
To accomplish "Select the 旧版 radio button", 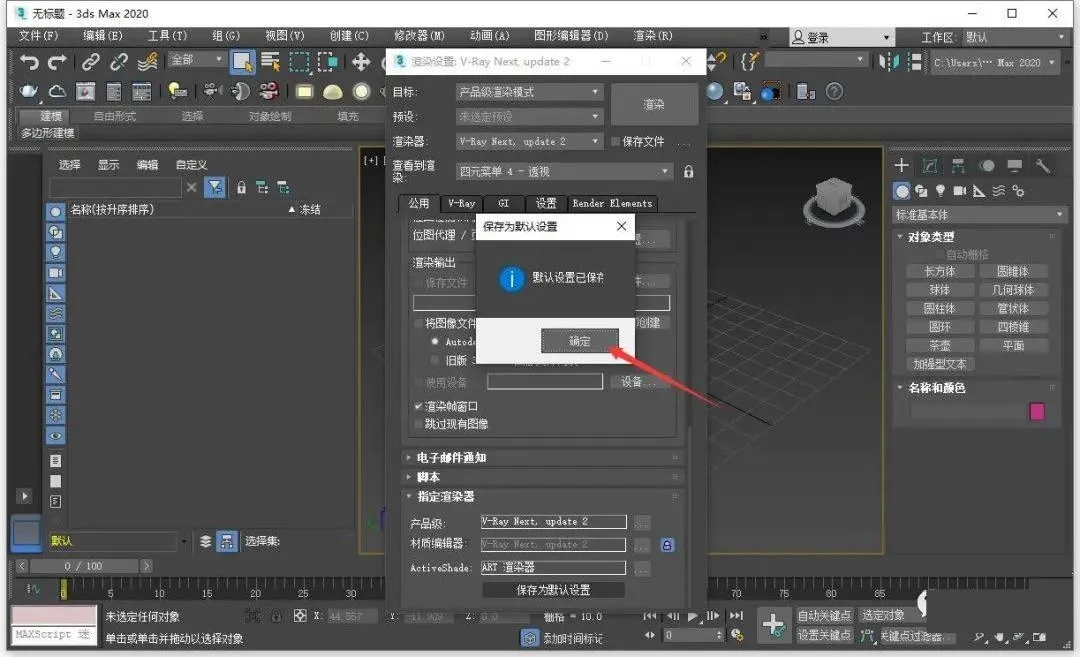I will tap(435, 360).
